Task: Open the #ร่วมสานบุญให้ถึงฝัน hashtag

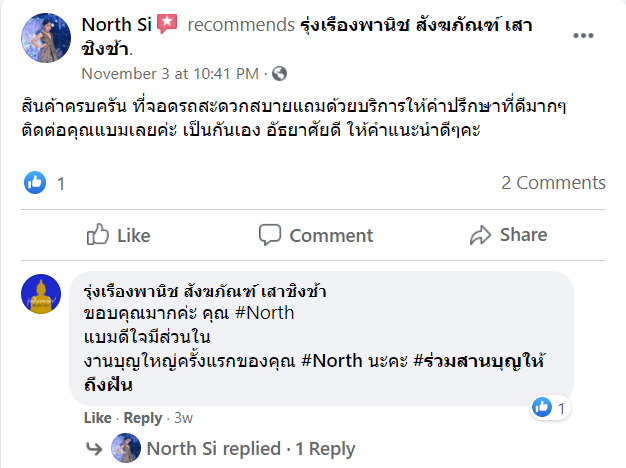Action: [x=485, y=361]
